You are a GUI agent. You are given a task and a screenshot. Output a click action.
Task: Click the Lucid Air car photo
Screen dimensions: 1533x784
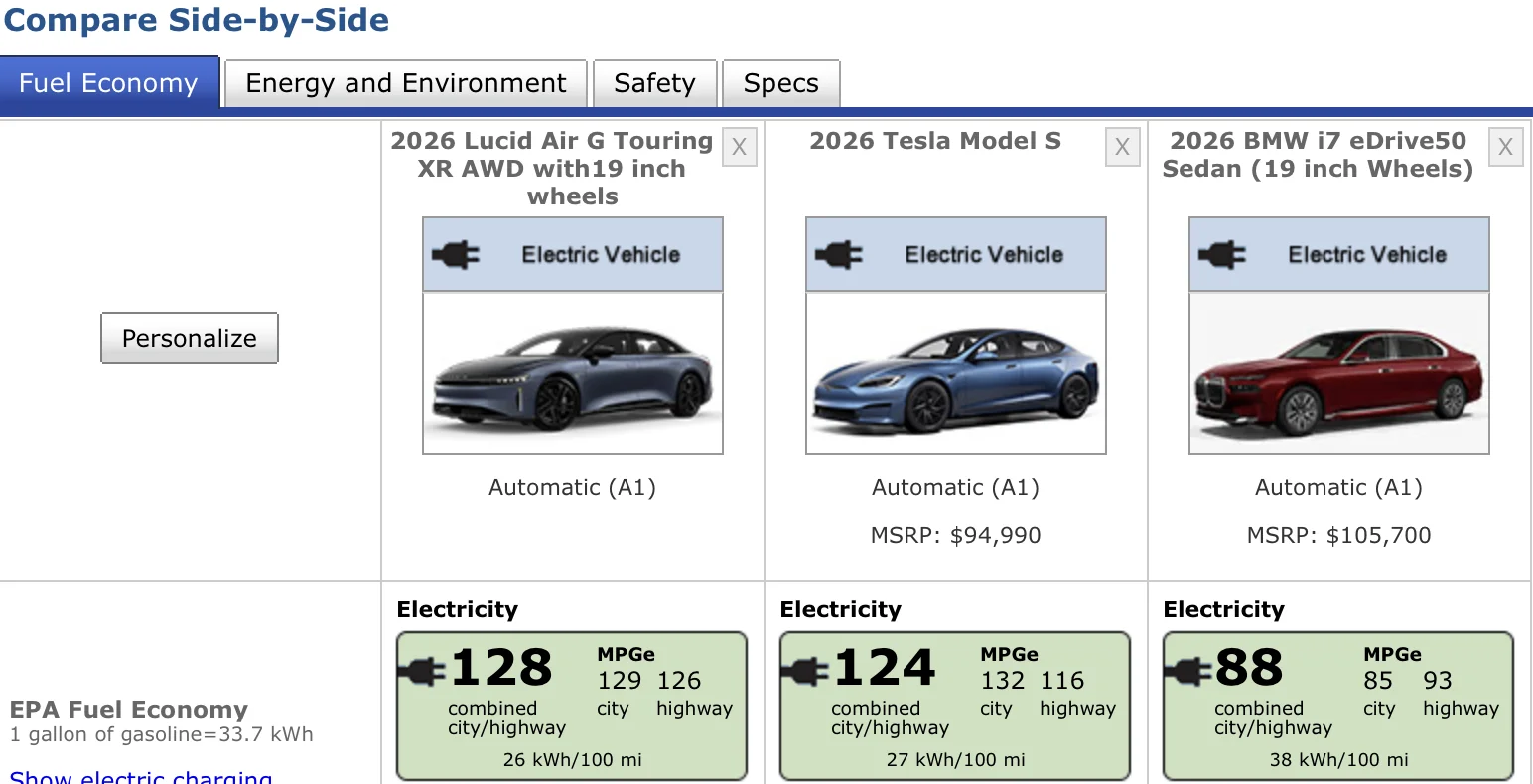[x=573, y=373]
